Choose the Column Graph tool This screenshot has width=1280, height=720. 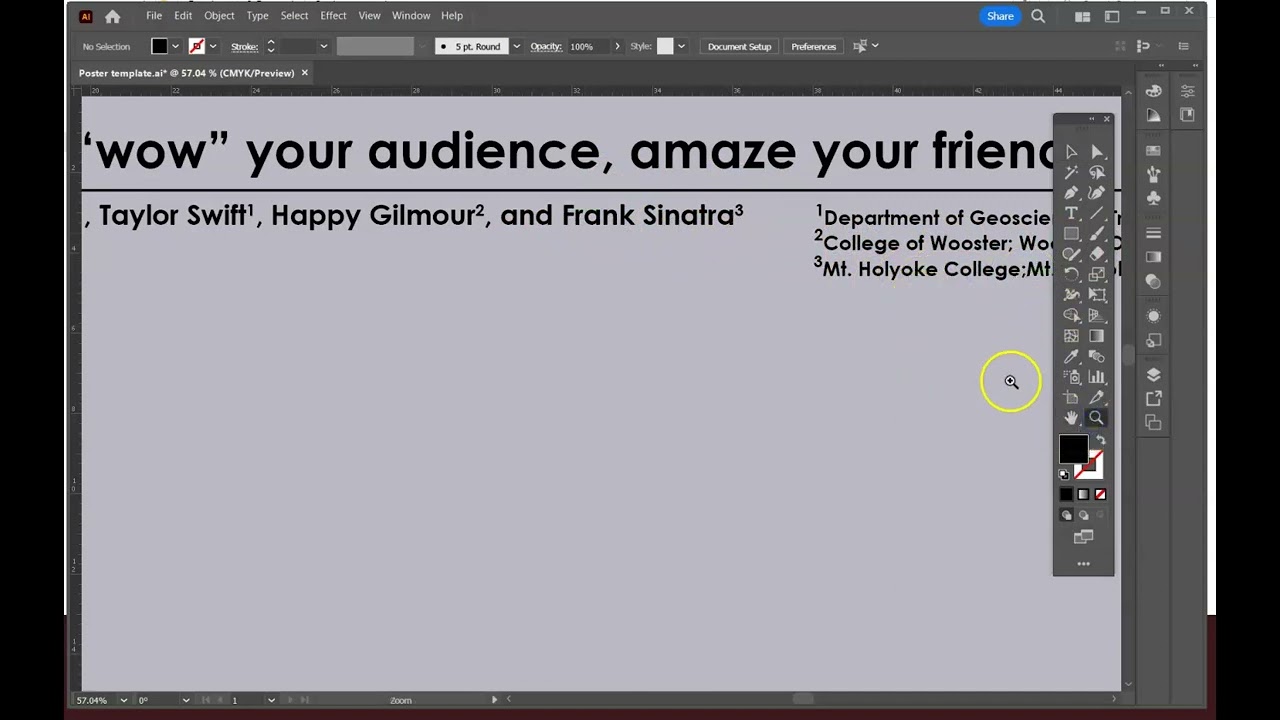click(x=1097, y=377)
